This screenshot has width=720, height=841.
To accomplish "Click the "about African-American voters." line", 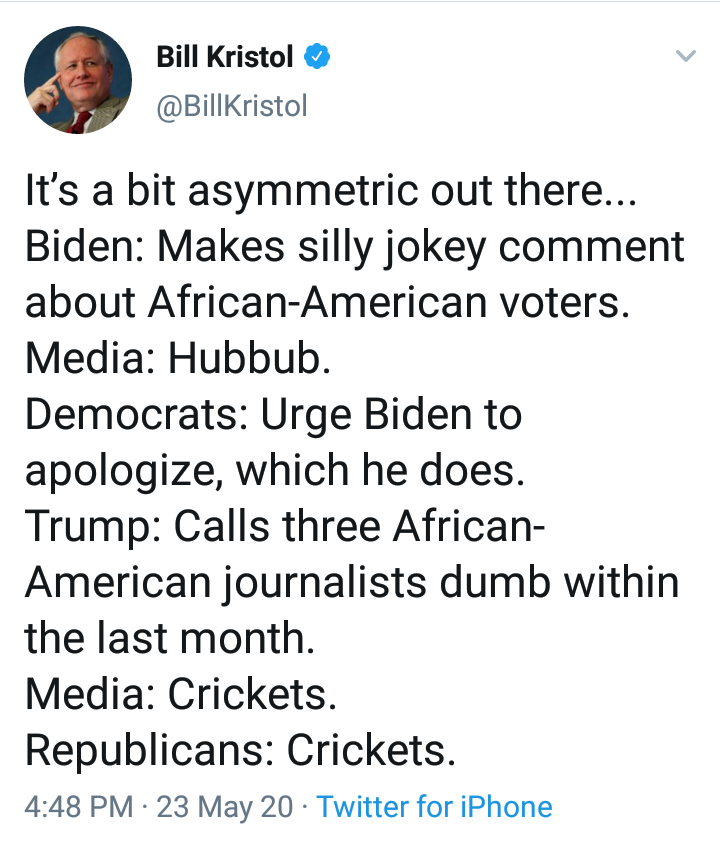I will click(x=327, y=303).
